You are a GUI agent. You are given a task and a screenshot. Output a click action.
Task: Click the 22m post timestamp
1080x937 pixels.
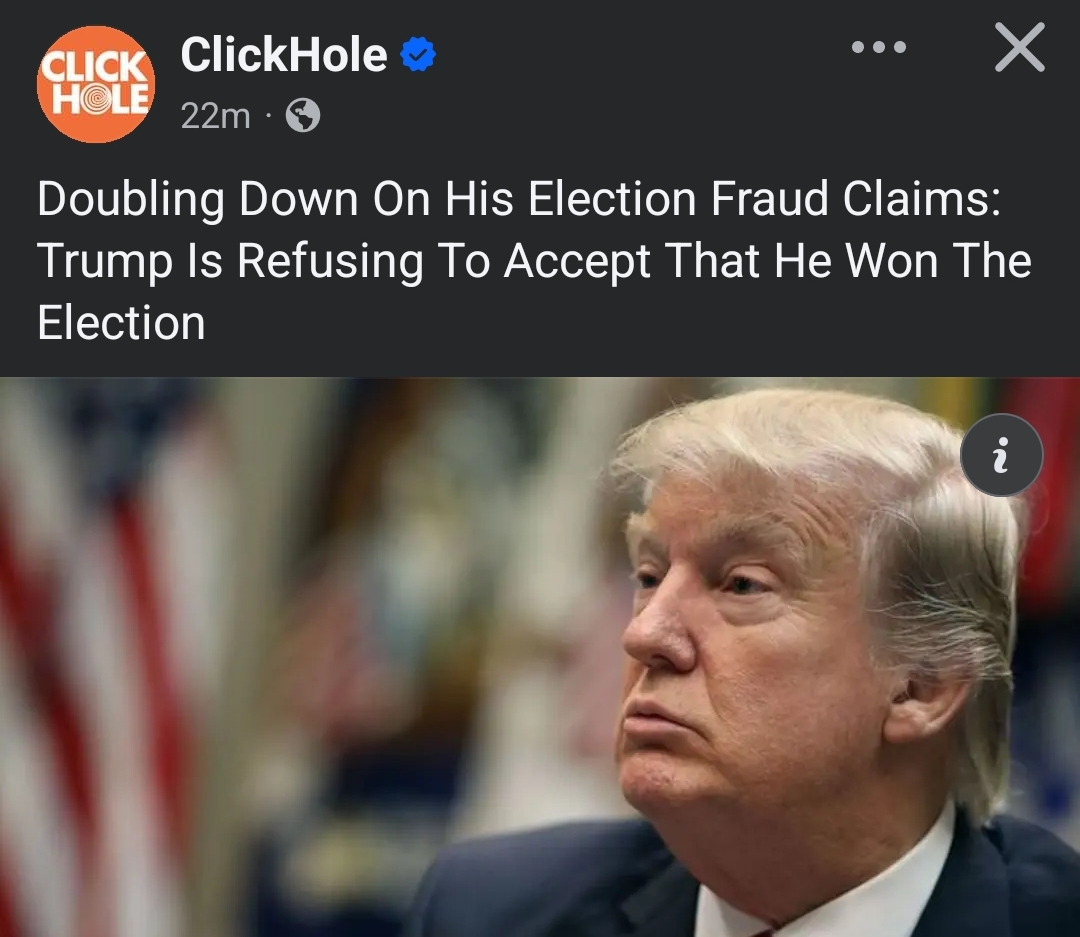pyautogui.click(x=215, y=116)
